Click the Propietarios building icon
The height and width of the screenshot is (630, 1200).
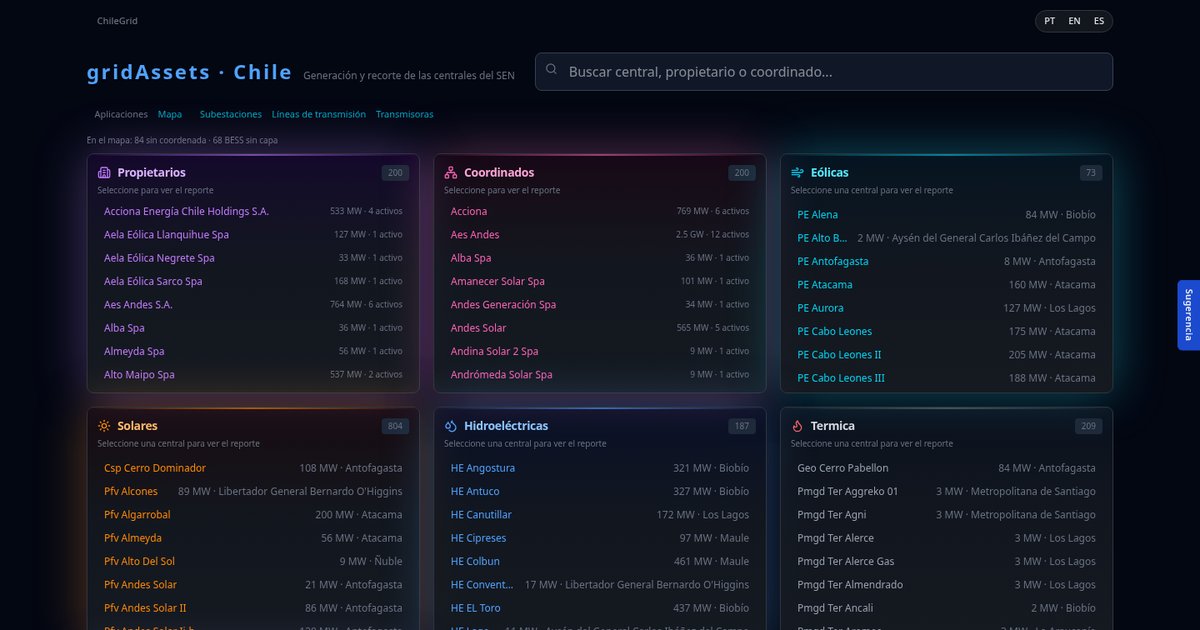(x=104, y=173)
